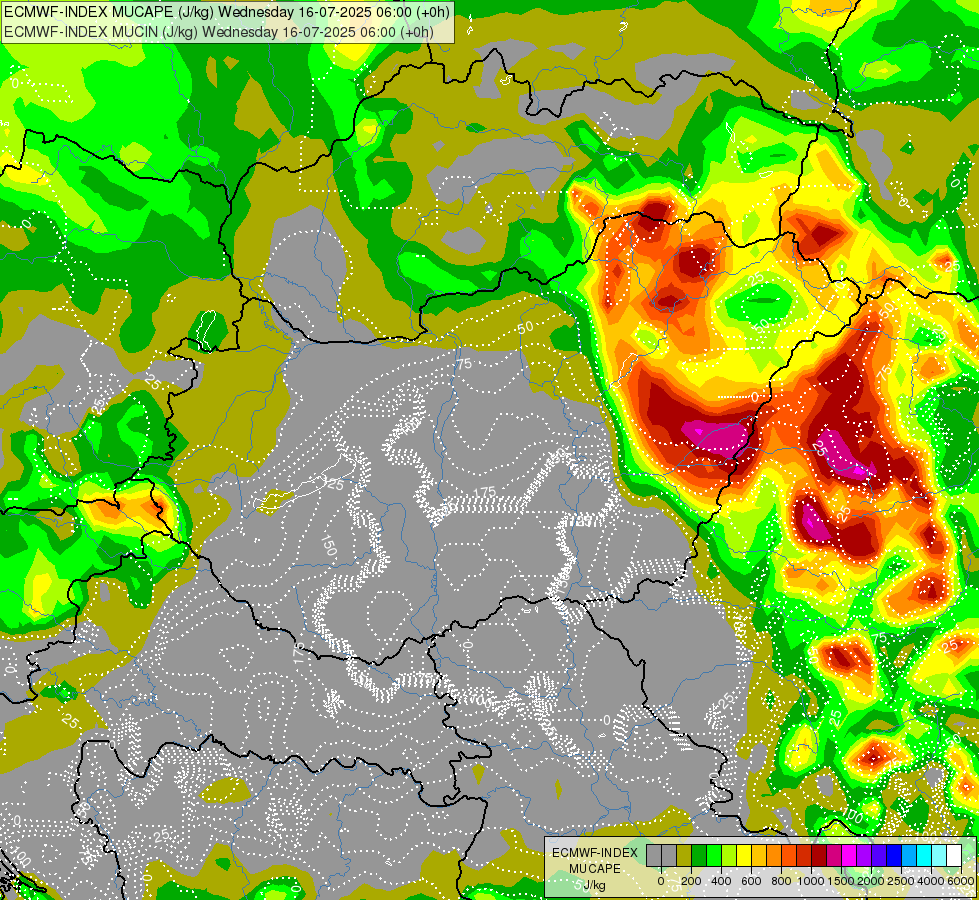Click the legend value 0
The height and width of the screenshot is (900, 979).
tap(661, 881)
